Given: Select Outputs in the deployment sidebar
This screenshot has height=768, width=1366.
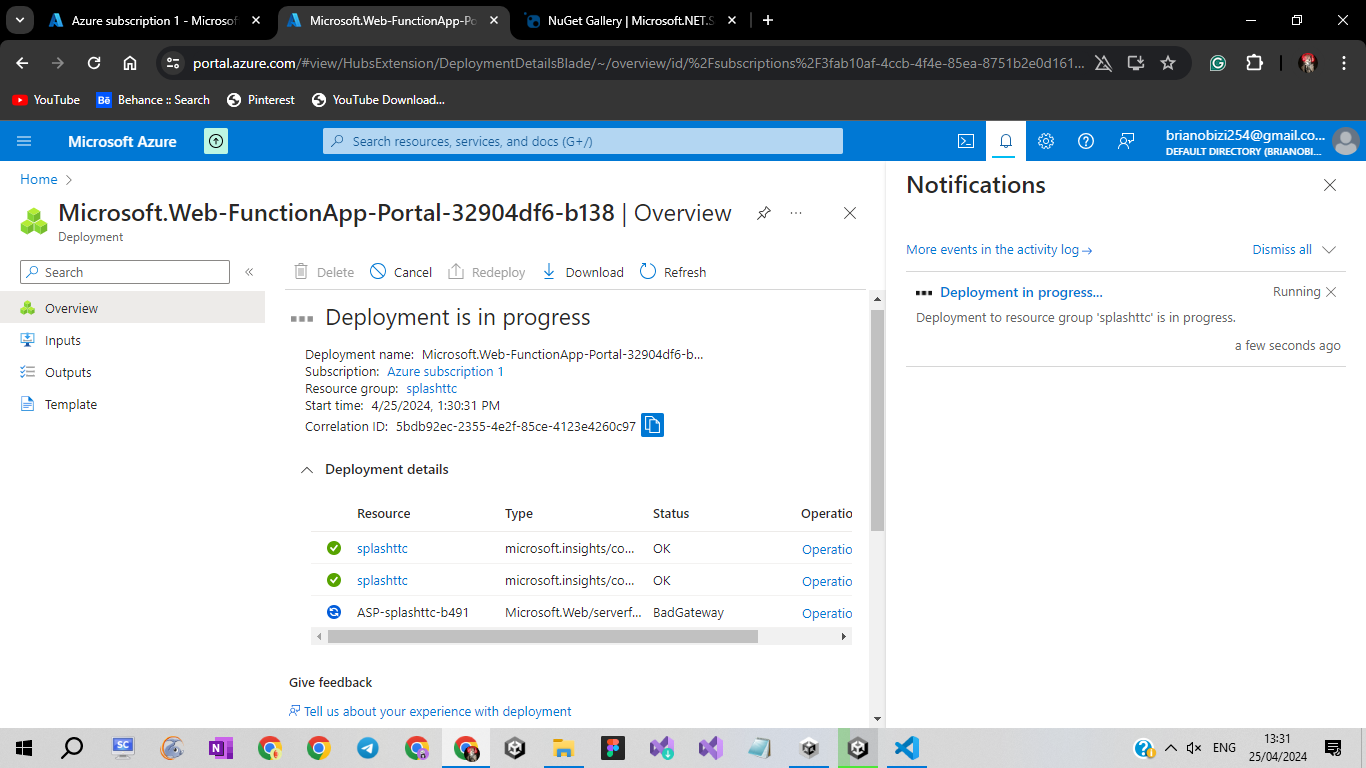Looking at the screenshot, I should click(x=68, y=372).
